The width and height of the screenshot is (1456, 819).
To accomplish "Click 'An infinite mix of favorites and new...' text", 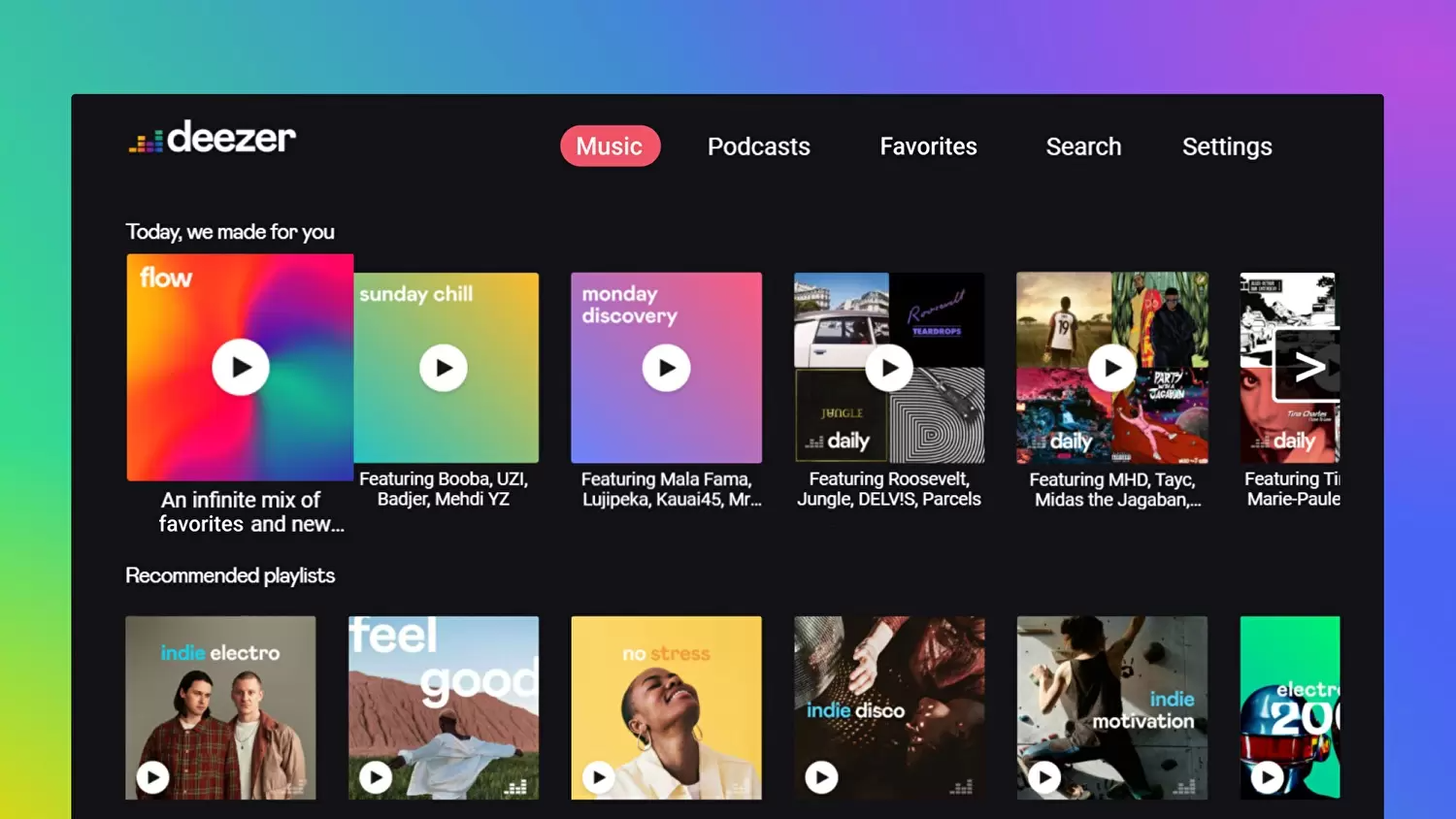I will (x=251, y=511).
